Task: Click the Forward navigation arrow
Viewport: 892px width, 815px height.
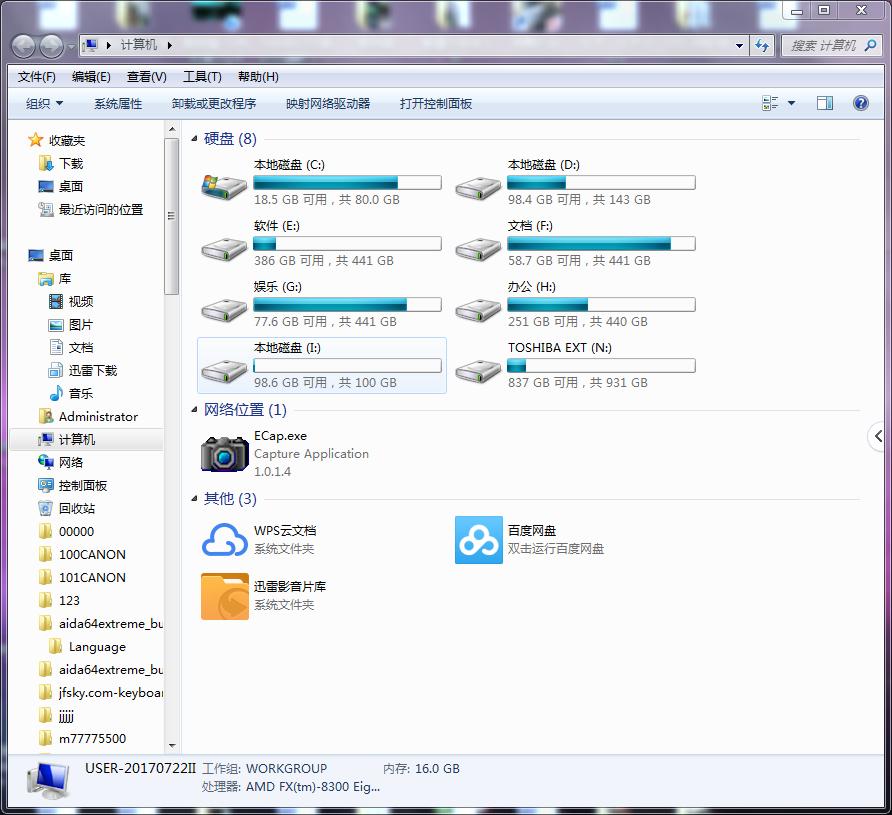Action: click(x=51, y=46)
